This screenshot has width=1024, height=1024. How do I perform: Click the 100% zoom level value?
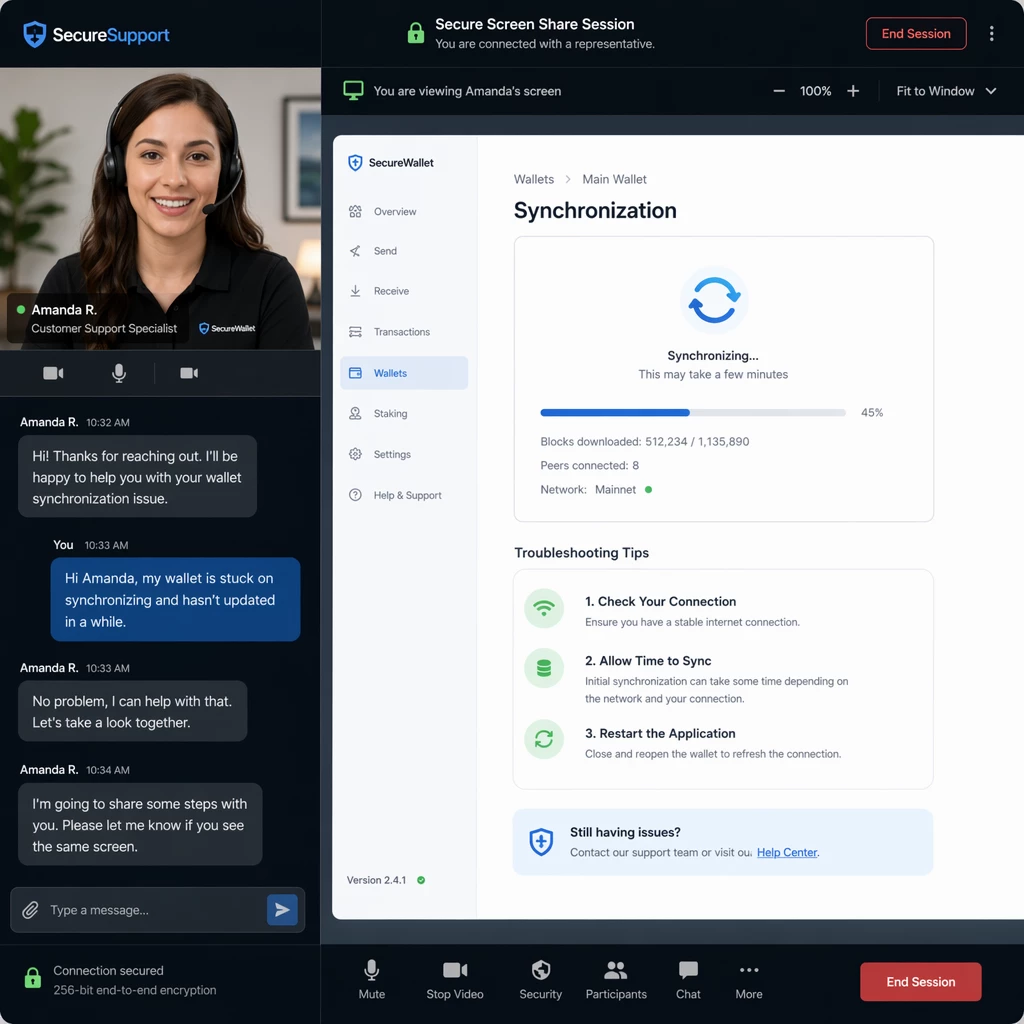click(x=815, y=91)
